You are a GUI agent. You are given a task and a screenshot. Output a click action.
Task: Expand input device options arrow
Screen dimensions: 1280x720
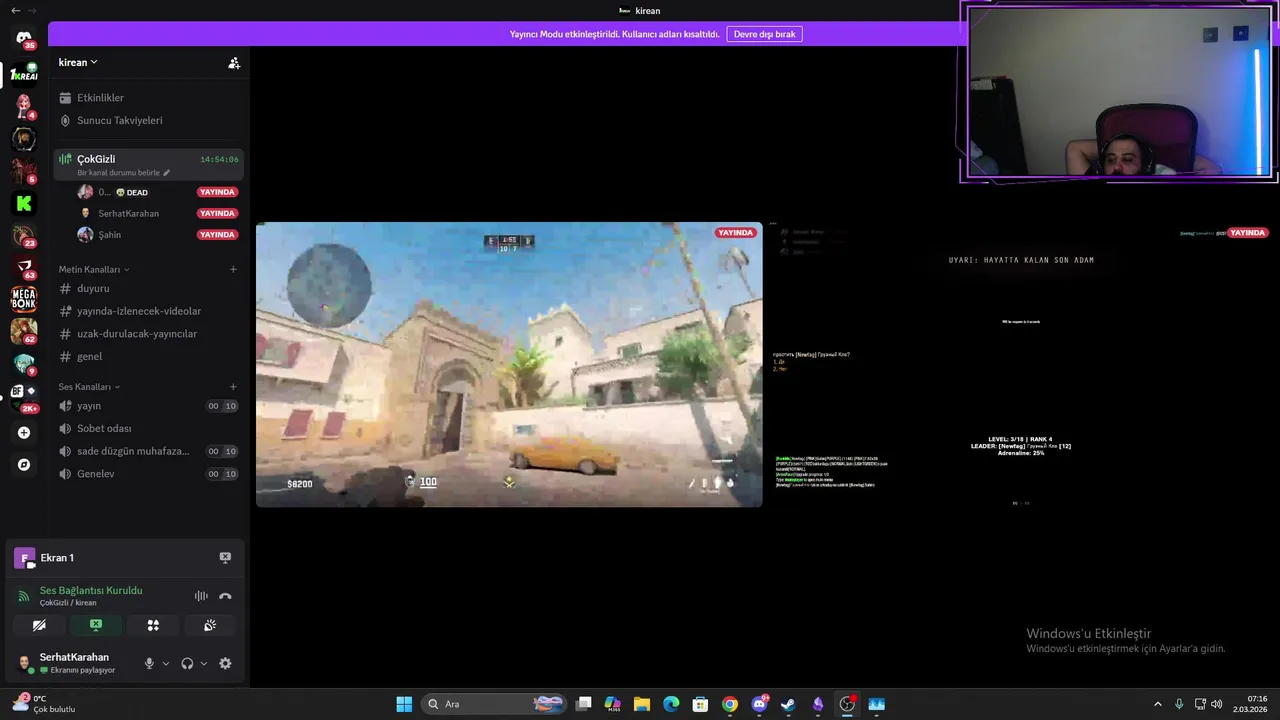[x=166, y=663]
